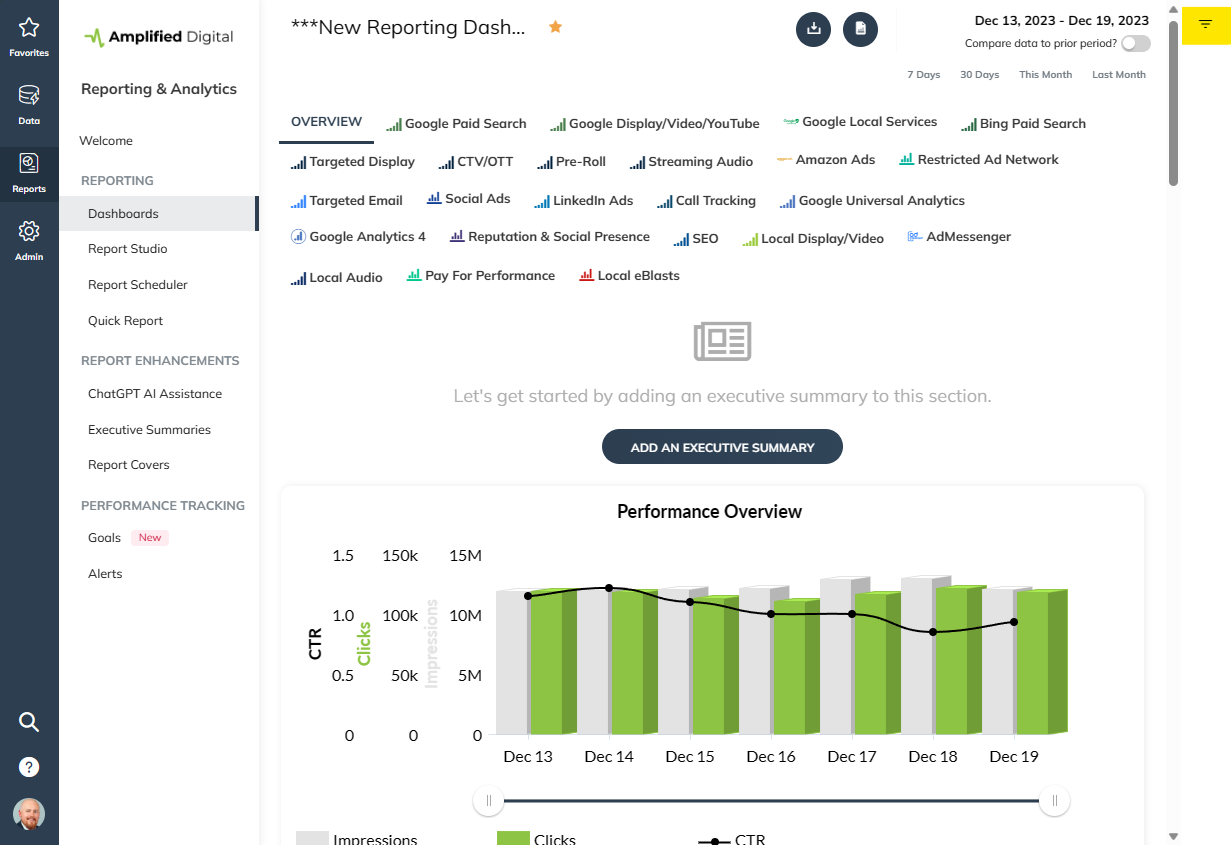The image size is (1231, 845).
Task: Select the Last Month range preset
Action: [x=1118, y=75]
